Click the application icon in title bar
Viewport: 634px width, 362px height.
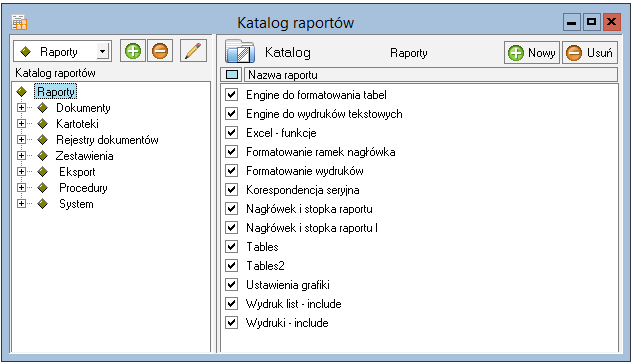(x=19, y=22)
